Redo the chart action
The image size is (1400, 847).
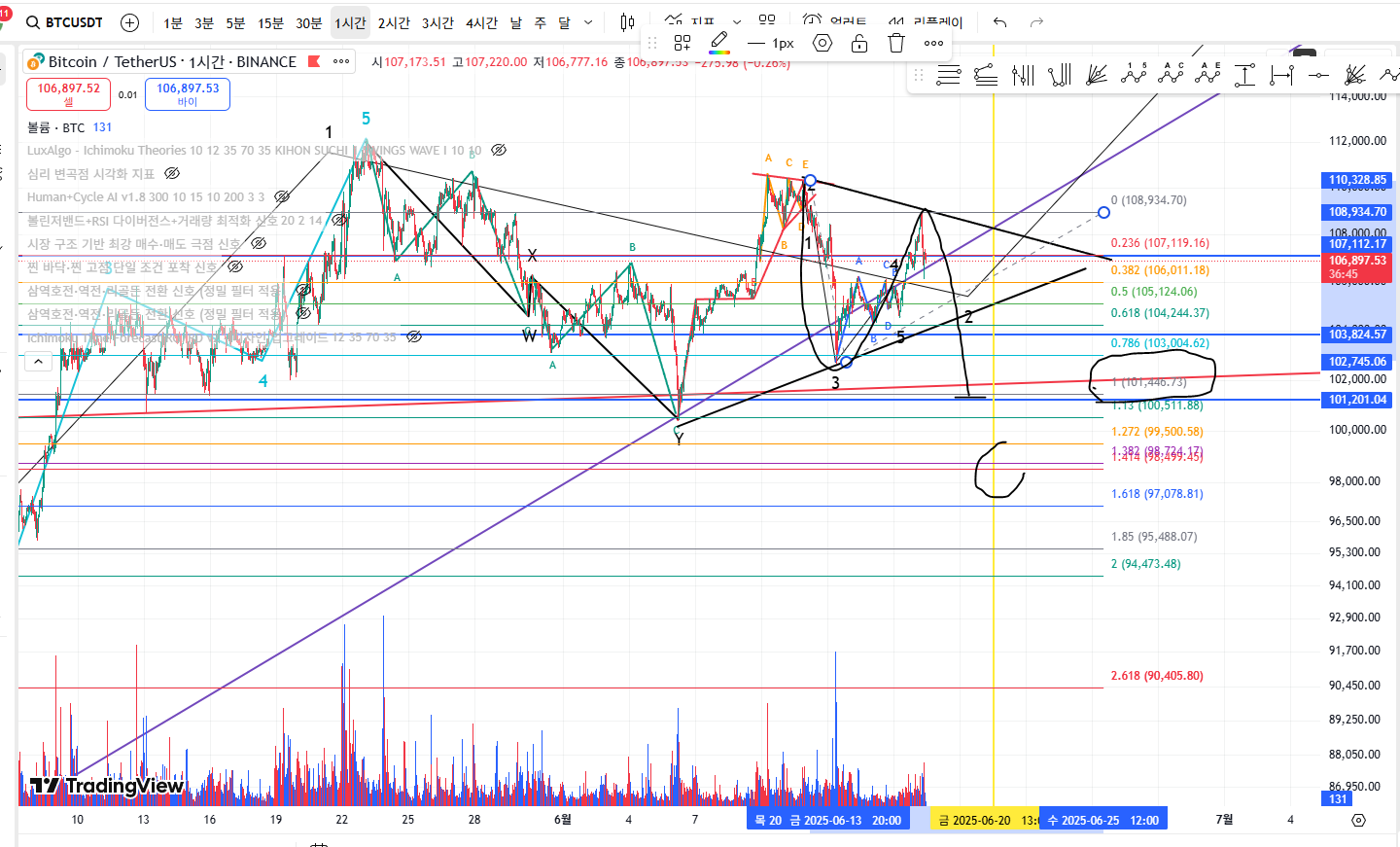pos(1036,22)
